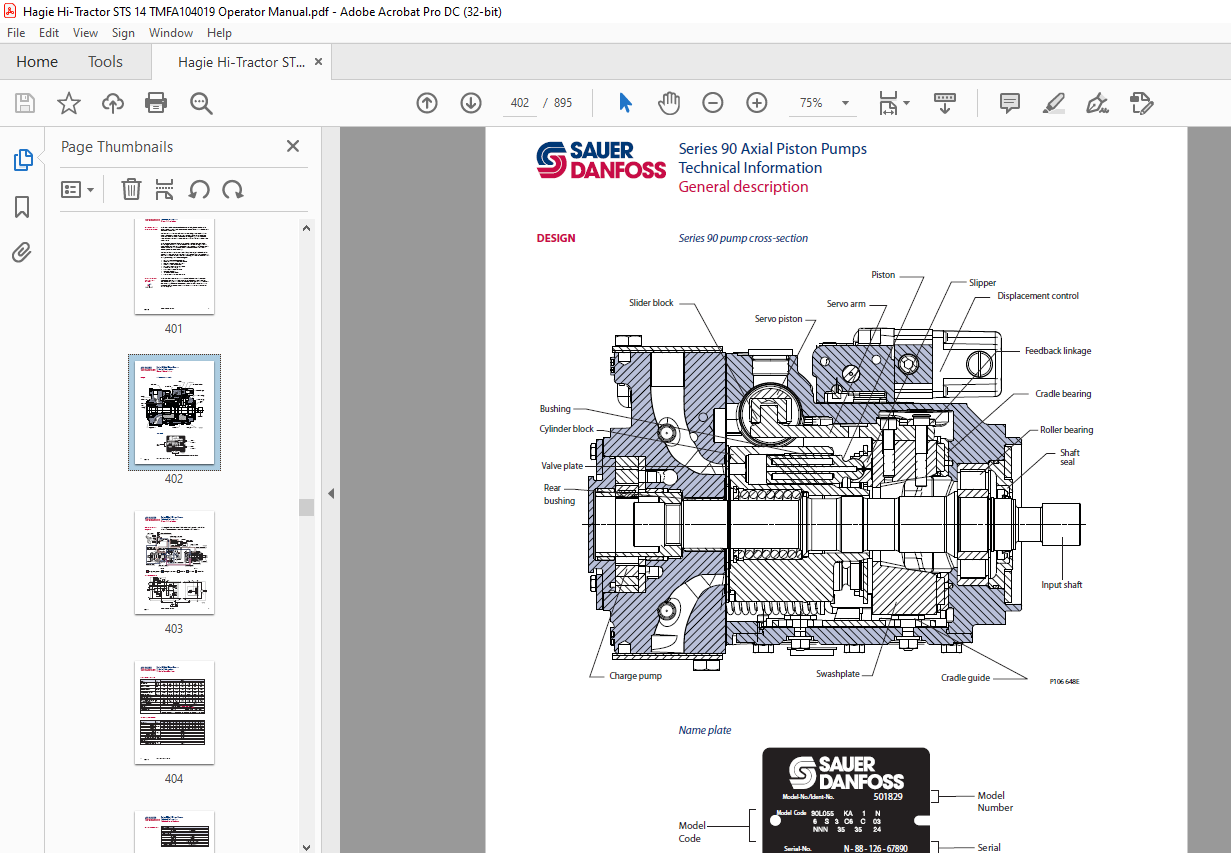This screenshot has width=1231, height=853.
Task: Switch to the Home tab
Action: click(x=37, y=62)
